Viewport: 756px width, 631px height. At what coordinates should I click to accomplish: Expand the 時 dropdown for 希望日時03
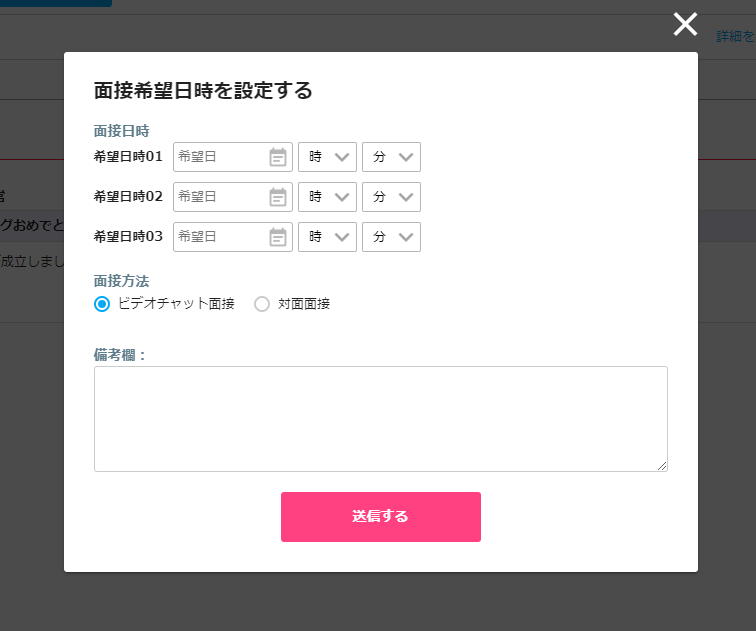tap(327, 237)
